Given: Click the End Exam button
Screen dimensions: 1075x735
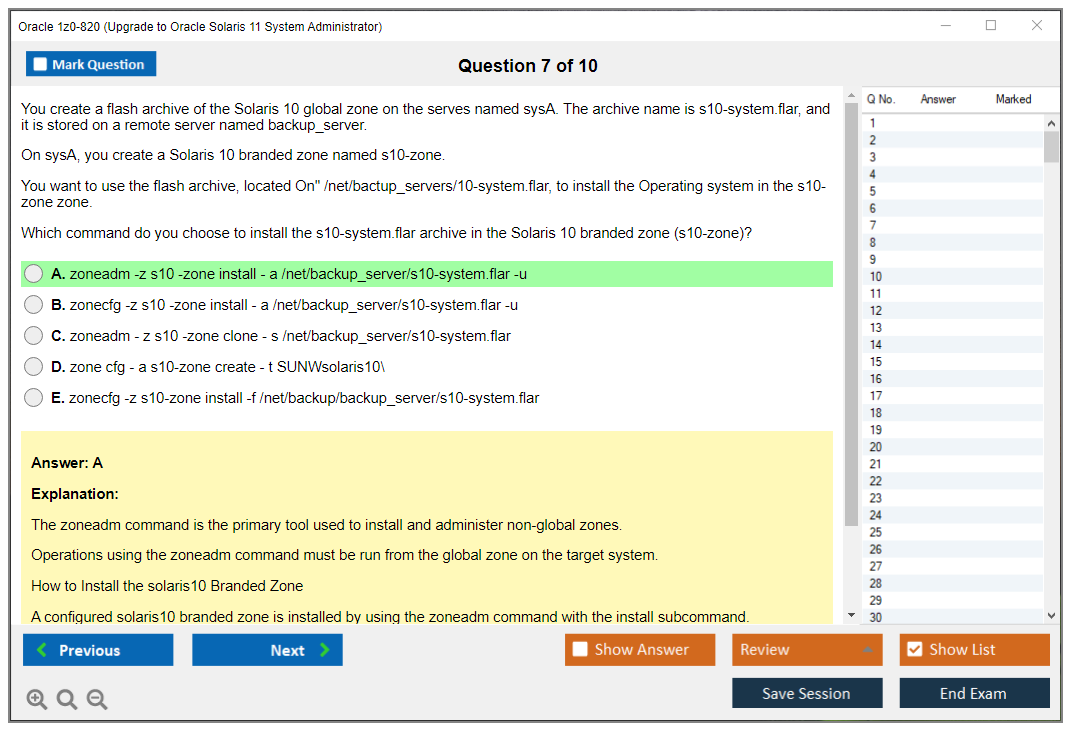Looking at the screenshot, I should tap(974, 693).
